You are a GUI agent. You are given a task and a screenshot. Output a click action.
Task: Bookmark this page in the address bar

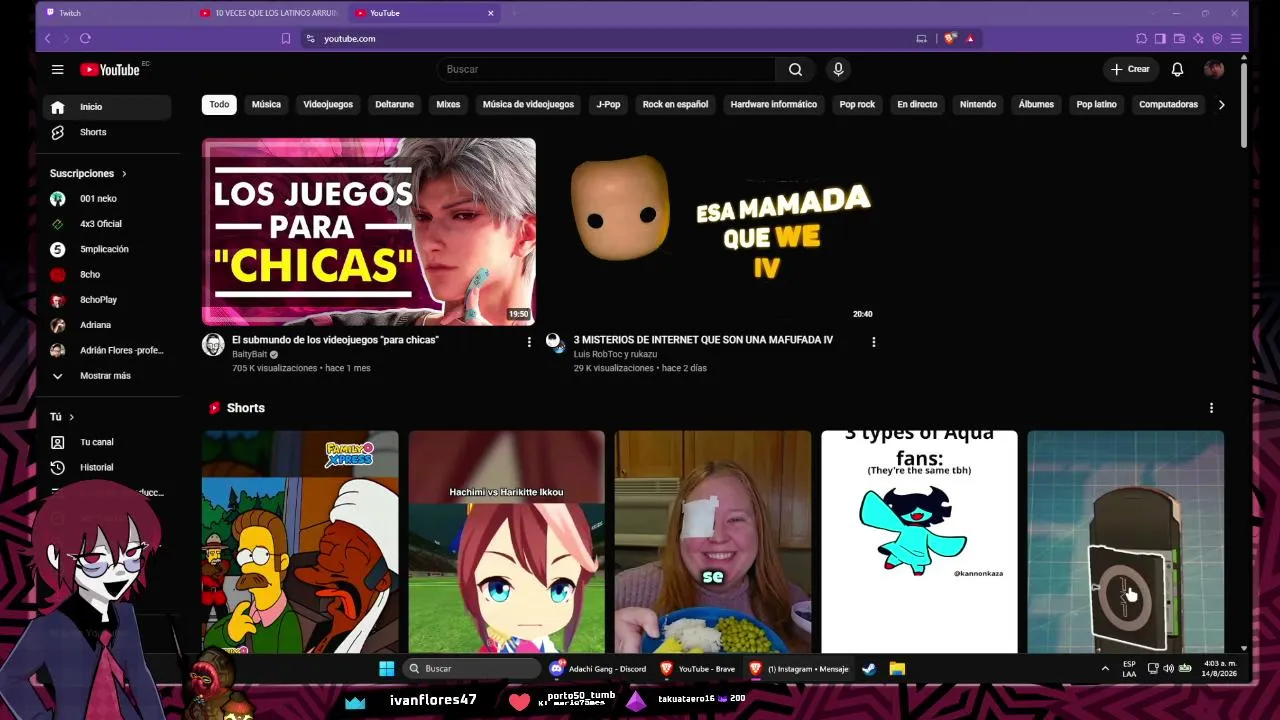[286, 38]
